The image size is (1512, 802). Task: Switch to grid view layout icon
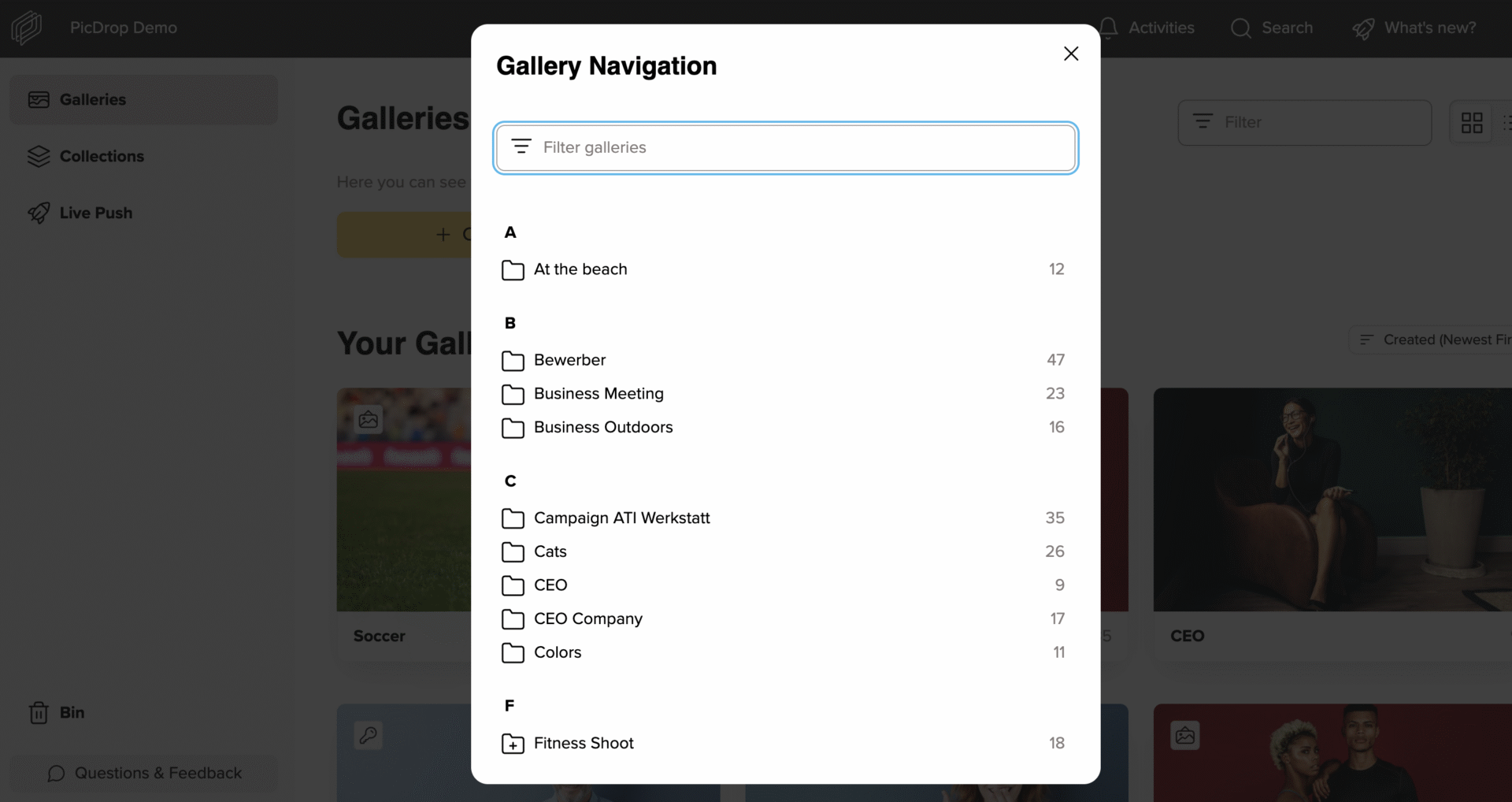[x=1471, y=122]
